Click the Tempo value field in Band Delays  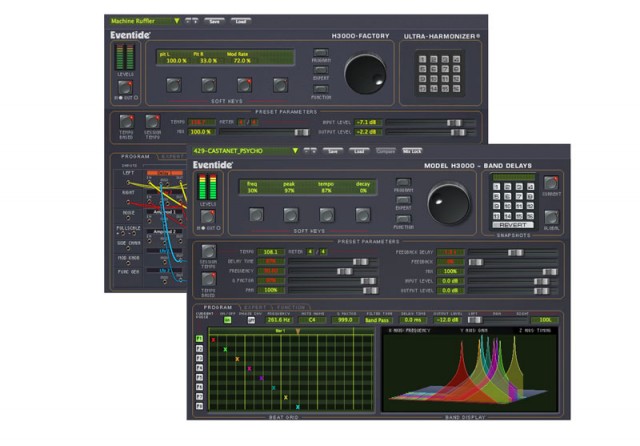[x=269, y=253]
